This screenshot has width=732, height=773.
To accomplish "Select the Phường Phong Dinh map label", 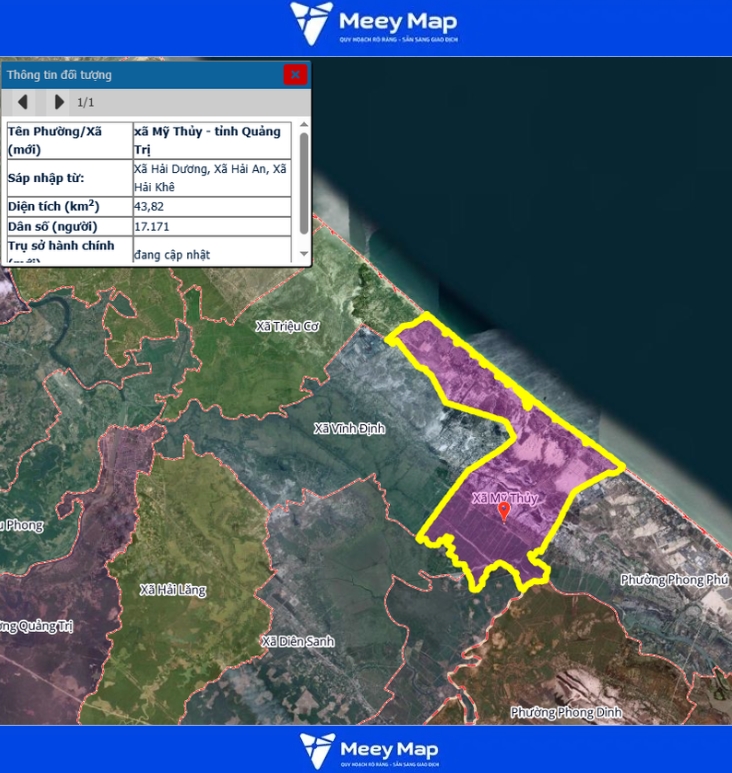I will [x=565, y=712].
